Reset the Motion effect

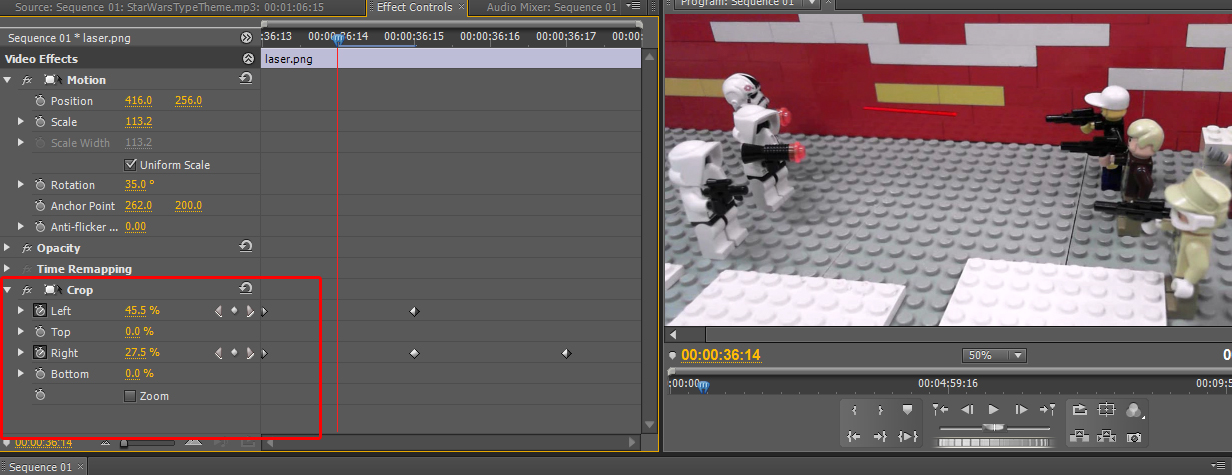click(246, 78)
